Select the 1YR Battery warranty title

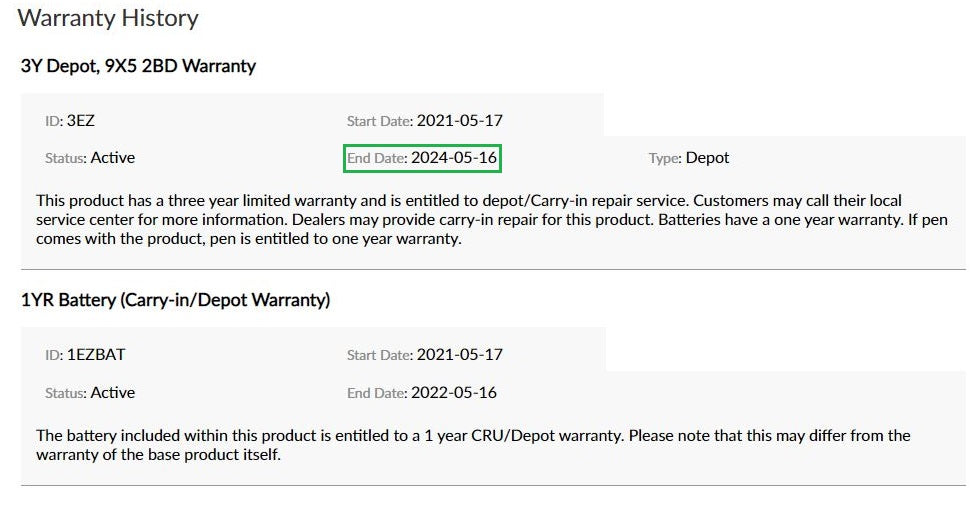pyautogui.click(x=175, y=300)
